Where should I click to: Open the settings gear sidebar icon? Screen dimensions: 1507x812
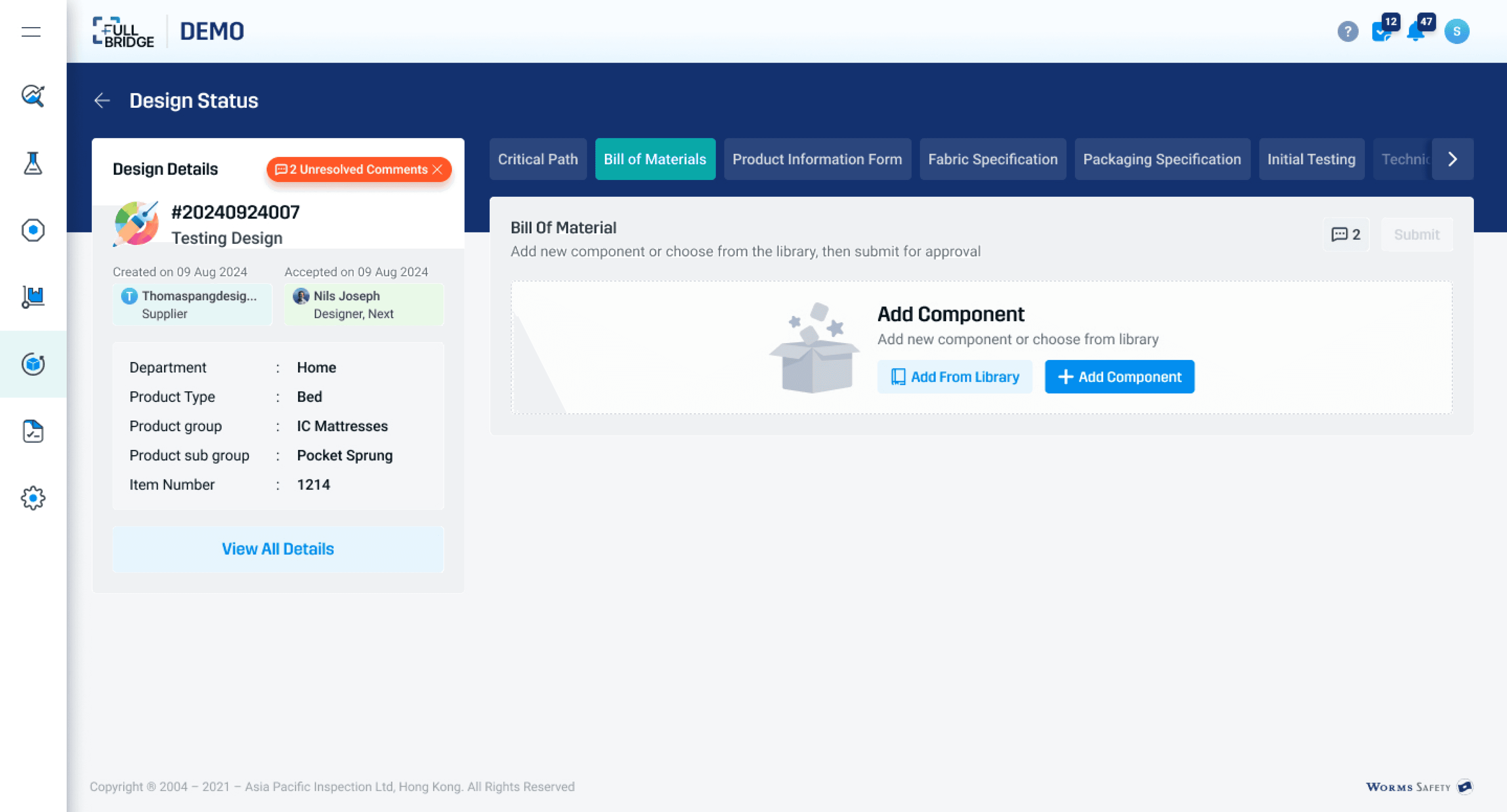click(33, 498)
